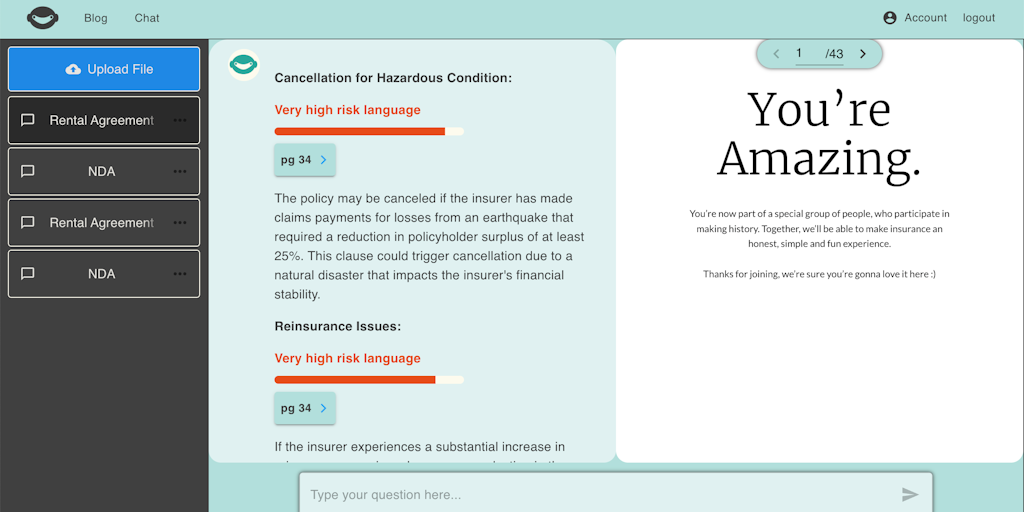Click the Hazardous Condition risk level bar
This screenshot has height=512, width=1024.
click(x=368, y=131)
